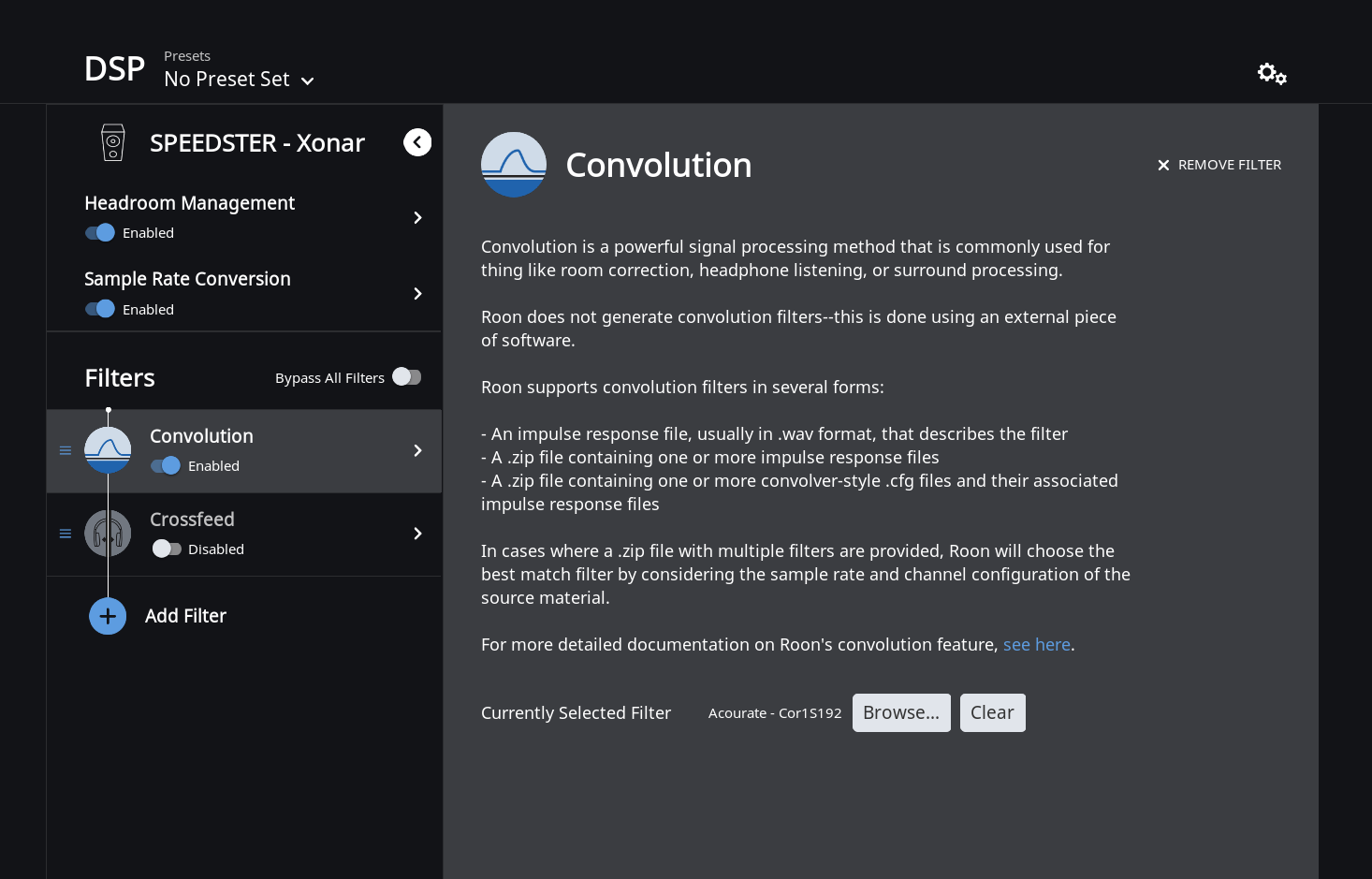Open DSP settings gears icon
The height and width of the screenshot is (879, 1372).
click(1272, 73)
